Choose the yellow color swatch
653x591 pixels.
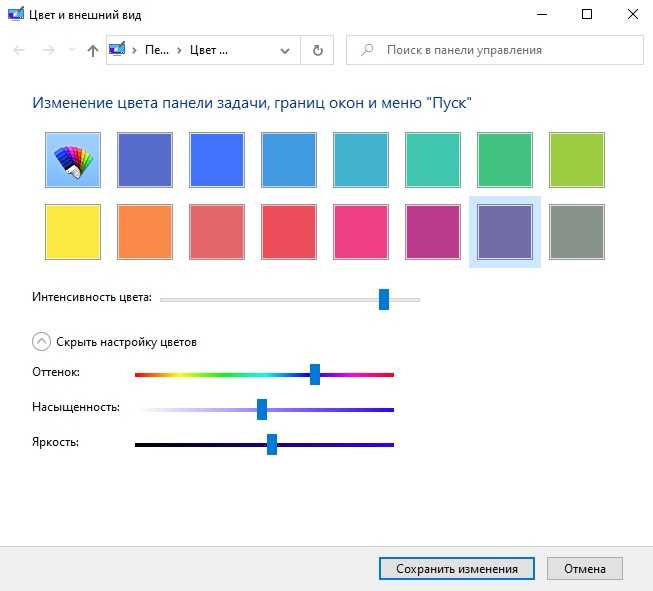(73, 232)
